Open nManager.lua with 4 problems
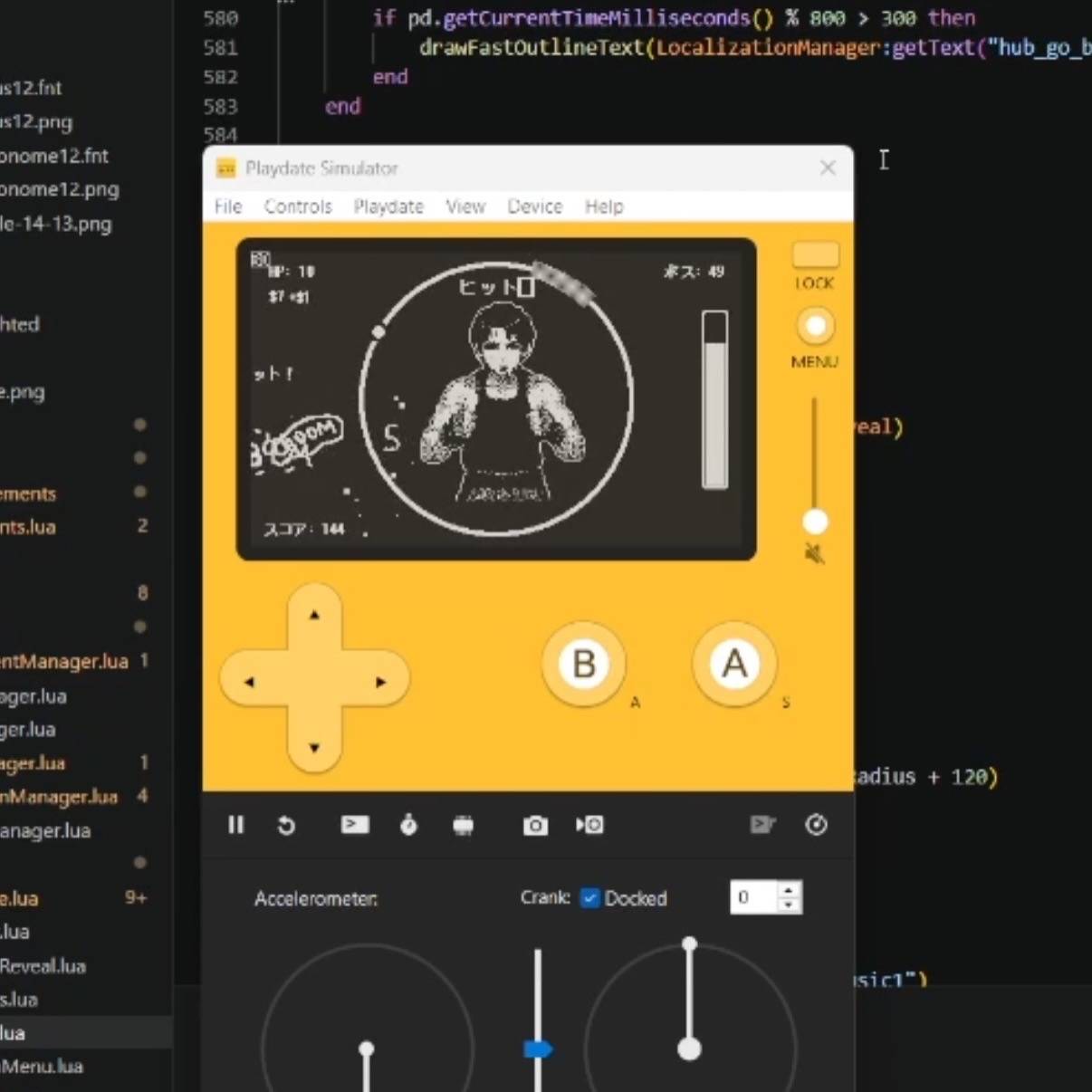Screen dimensions: 1092x1092 (59, 797)
